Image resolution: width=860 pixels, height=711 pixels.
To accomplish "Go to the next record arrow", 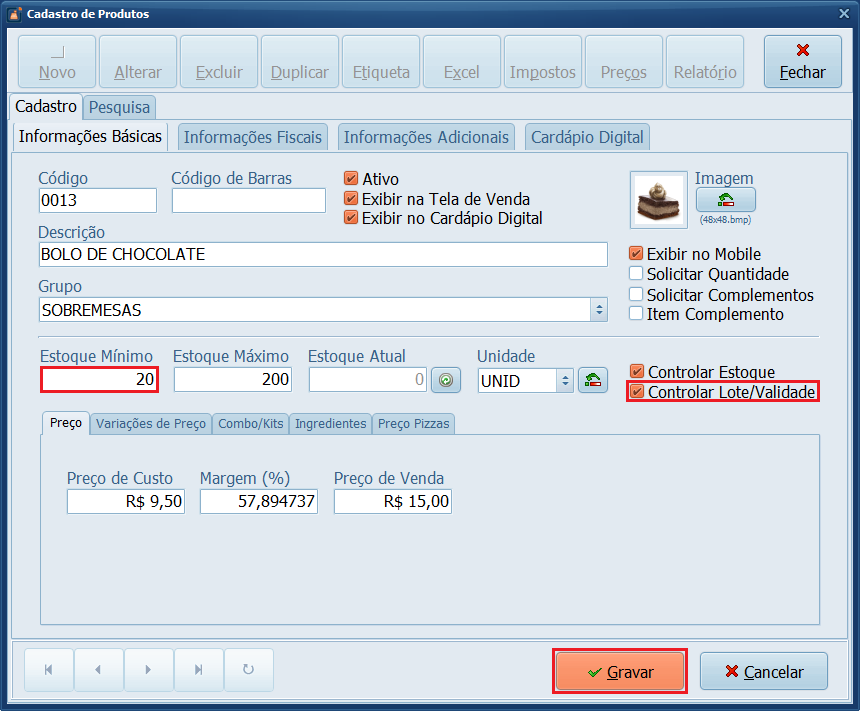I will [x=148, y=670].
